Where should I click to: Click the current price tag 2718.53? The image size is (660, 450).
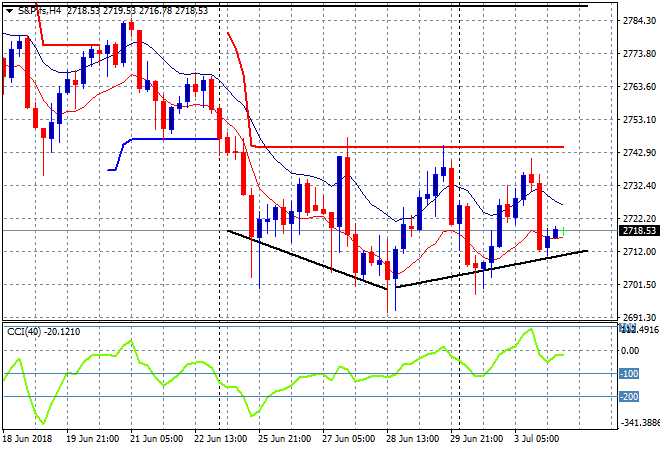click(x=639, y=231)
